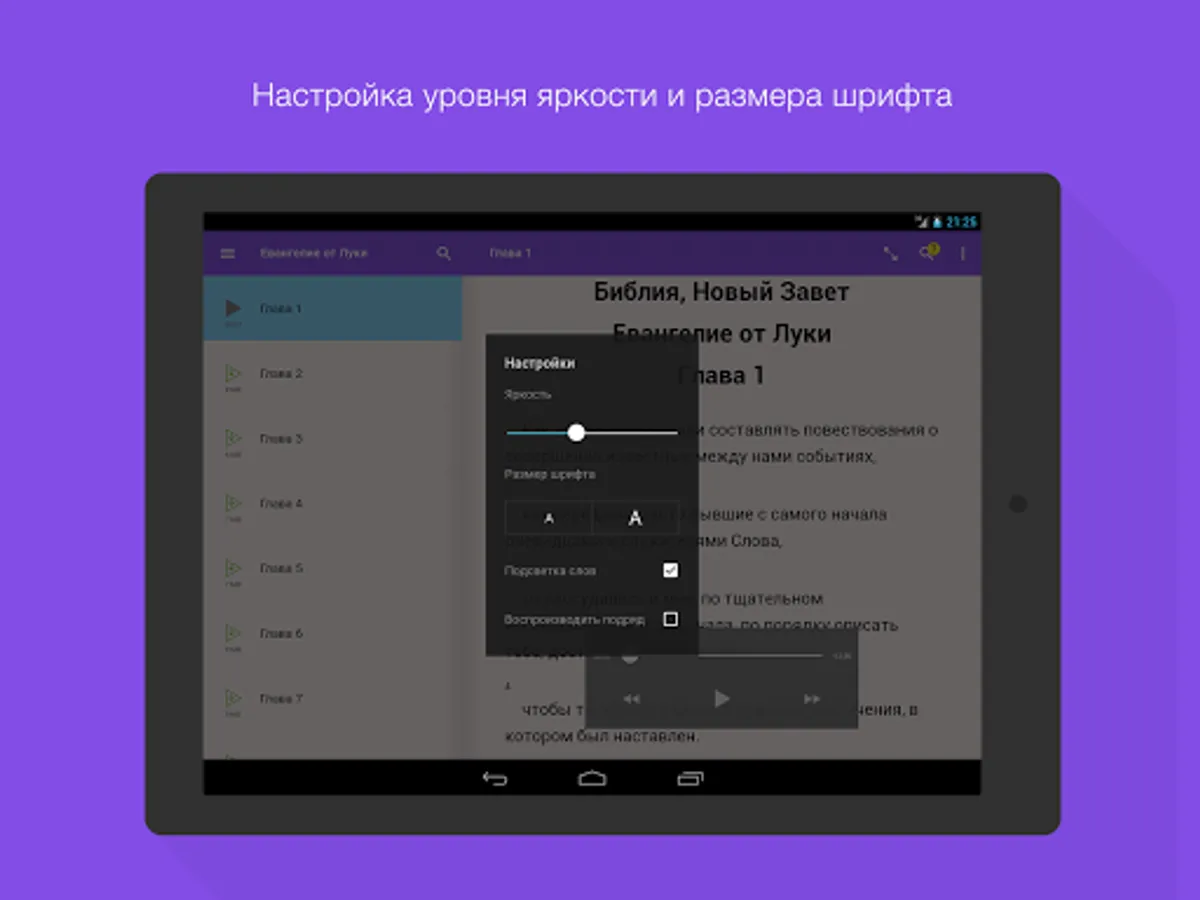Play chapter Глава 7 audio
This screenshot has width=1200, height=900.
click(233, 699)
